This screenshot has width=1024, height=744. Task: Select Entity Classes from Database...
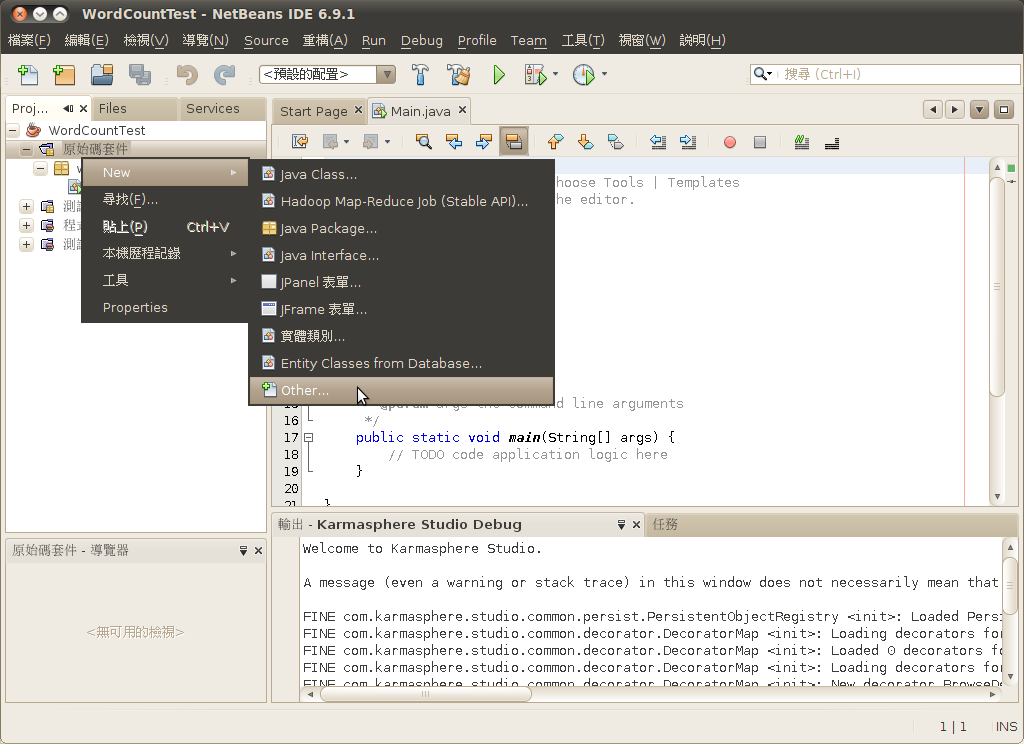[401, 363]
